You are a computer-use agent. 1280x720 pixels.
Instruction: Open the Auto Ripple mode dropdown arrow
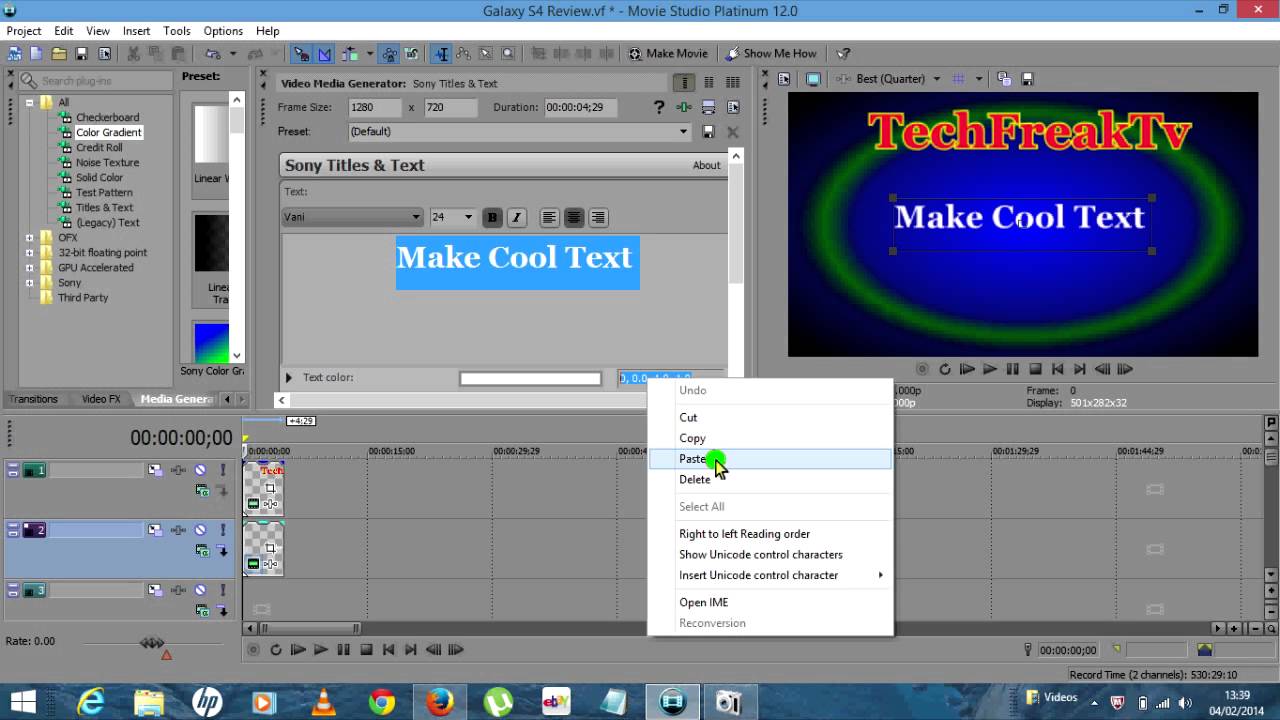point(369,53)
